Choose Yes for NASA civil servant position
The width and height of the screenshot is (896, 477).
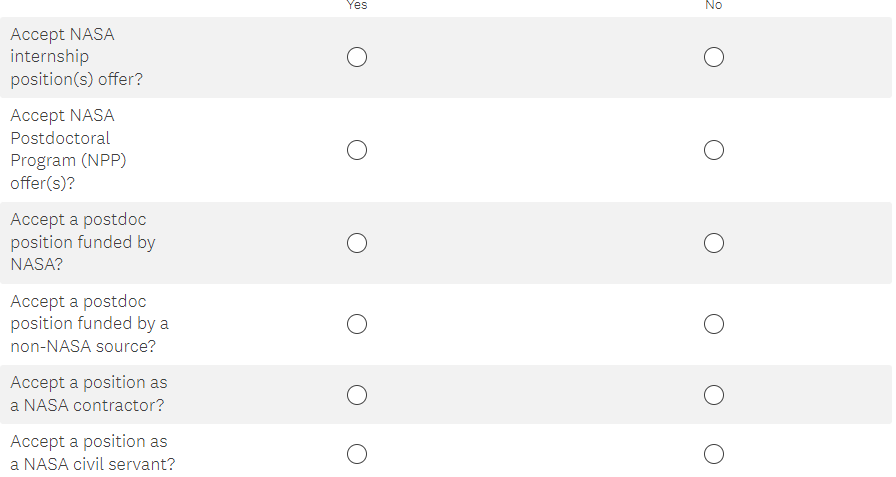tap(357, 454)
